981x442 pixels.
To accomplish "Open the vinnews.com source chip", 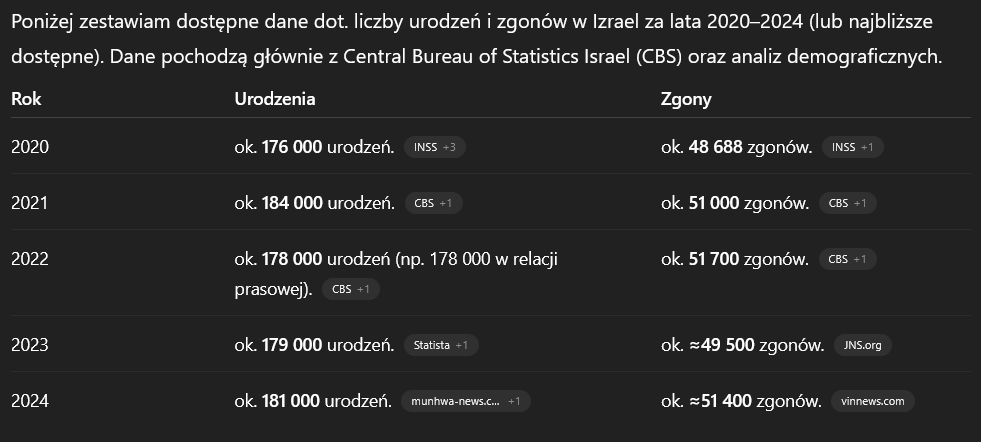I will click(872, 401).
